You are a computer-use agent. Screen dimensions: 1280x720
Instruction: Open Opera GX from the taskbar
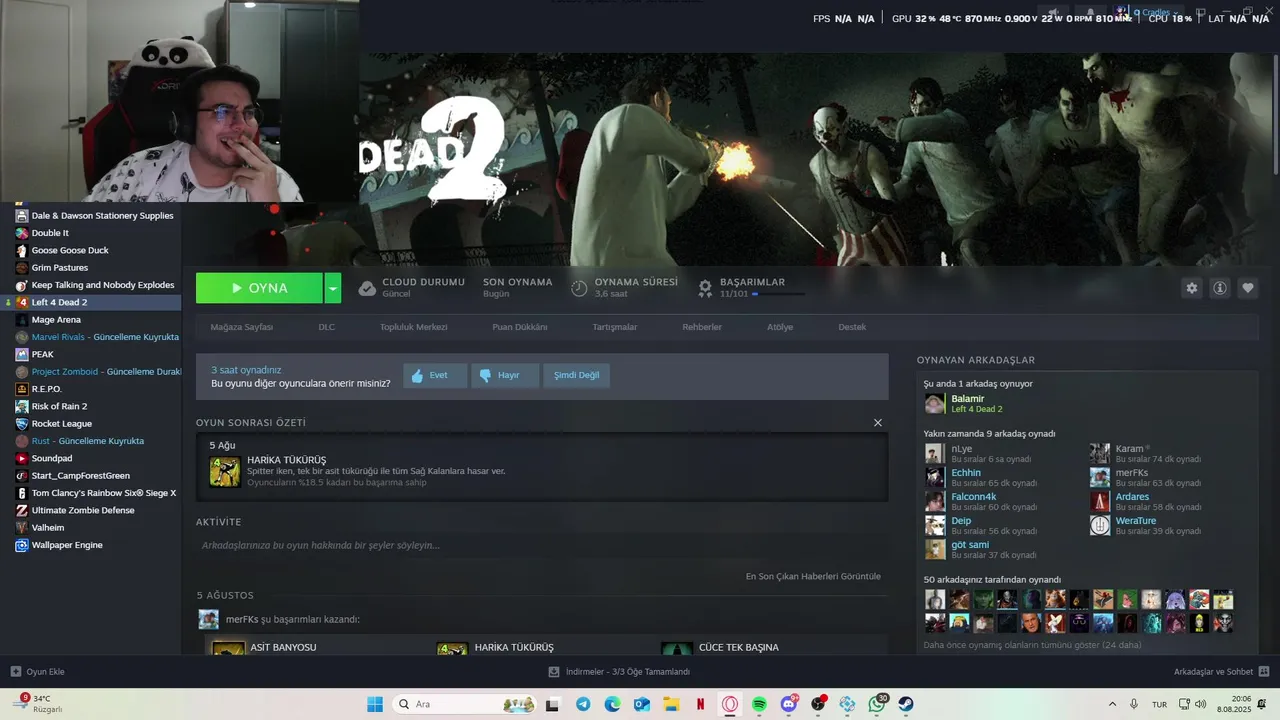pos(730,704)
